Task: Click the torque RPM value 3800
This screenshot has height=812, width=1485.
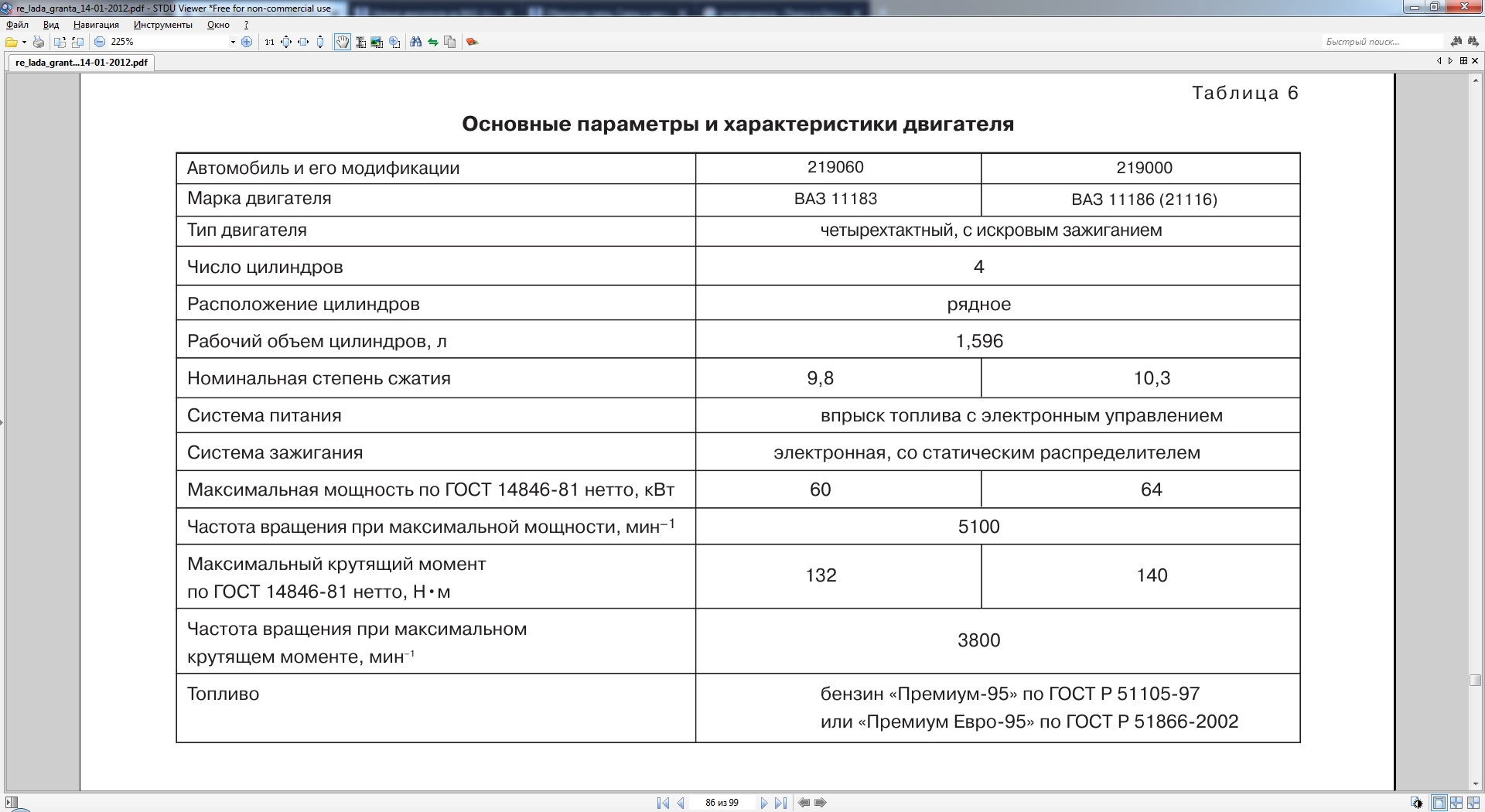Action: point(979,640)
